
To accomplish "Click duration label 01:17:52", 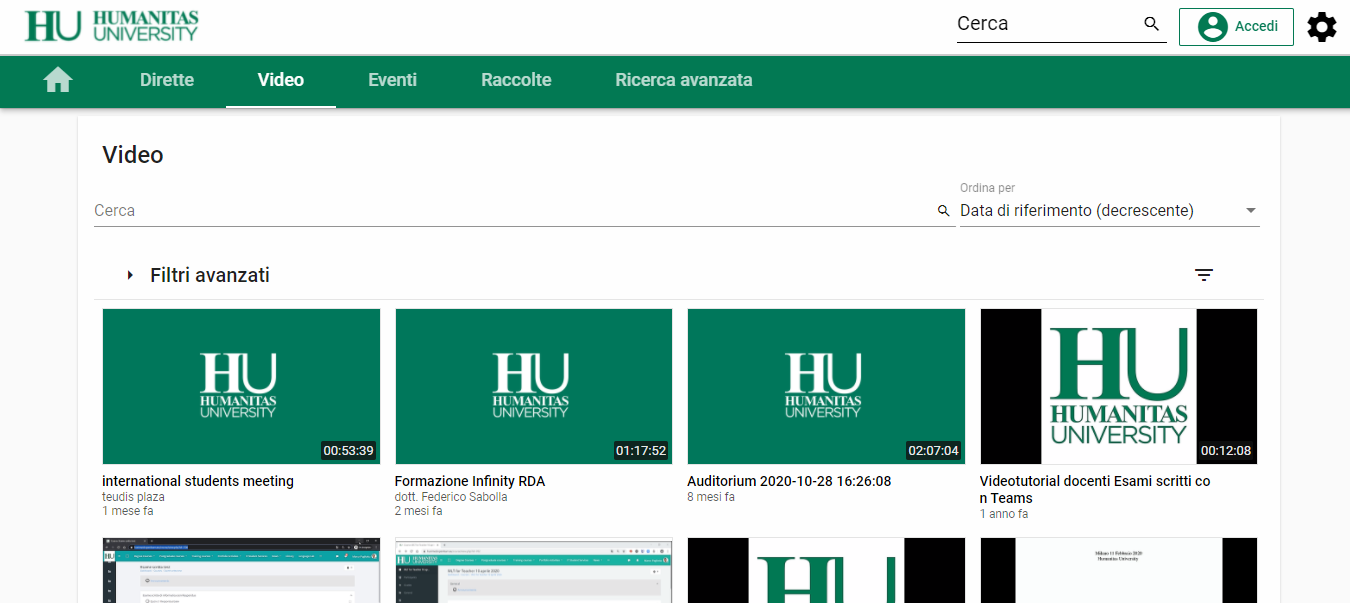I will pyautogui.click(x=641, y=451).
